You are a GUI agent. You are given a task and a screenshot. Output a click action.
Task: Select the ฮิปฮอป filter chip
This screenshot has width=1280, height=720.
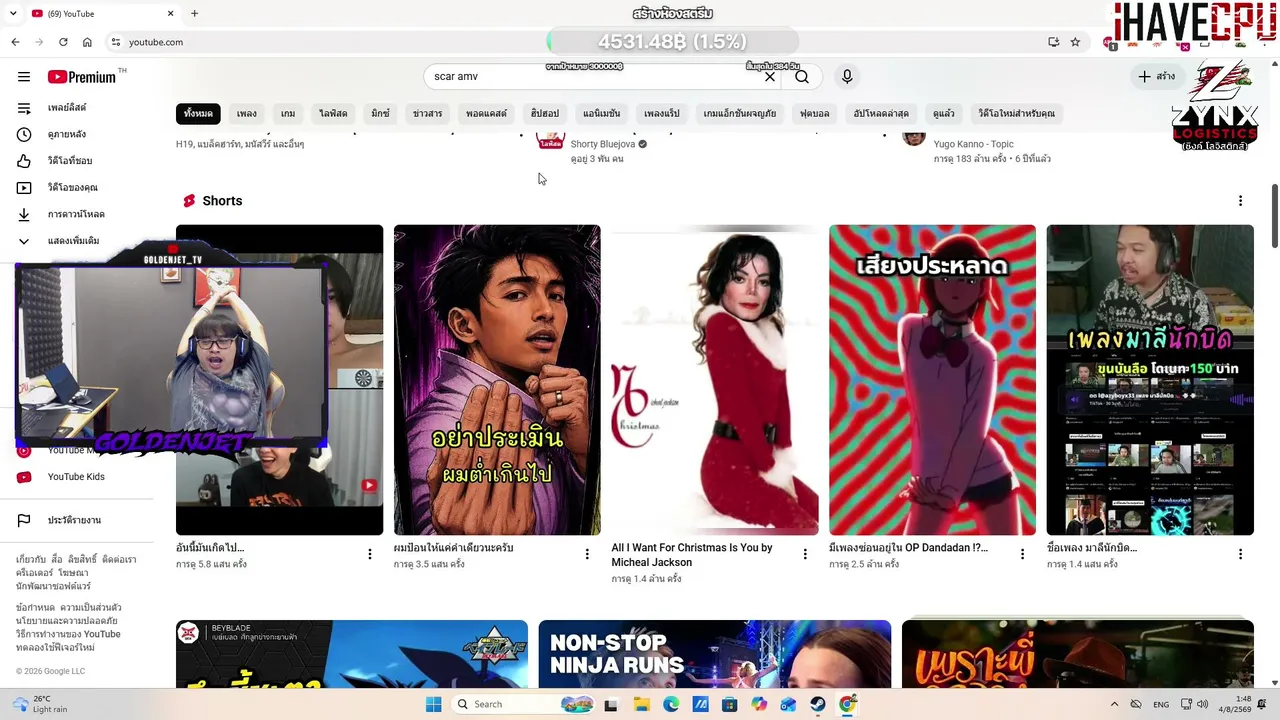(545, 114)
